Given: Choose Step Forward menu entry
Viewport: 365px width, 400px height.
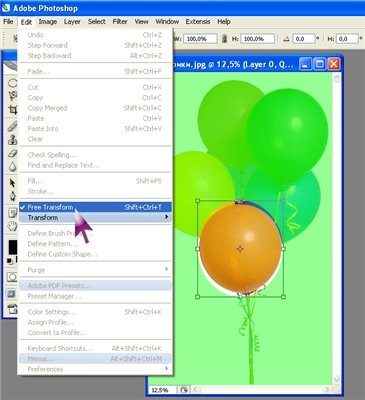Looking at the screenshot, I should [95, 45].
